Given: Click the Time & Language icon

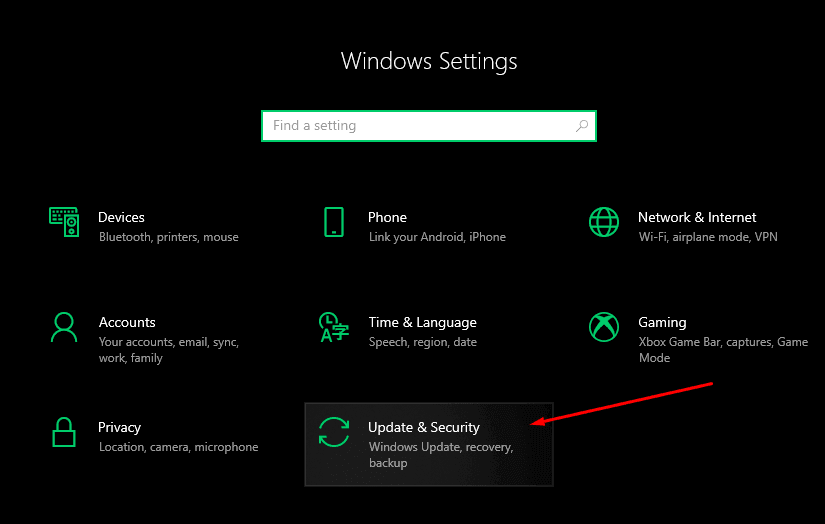Looking at the screenshot, I should [334, 327].
